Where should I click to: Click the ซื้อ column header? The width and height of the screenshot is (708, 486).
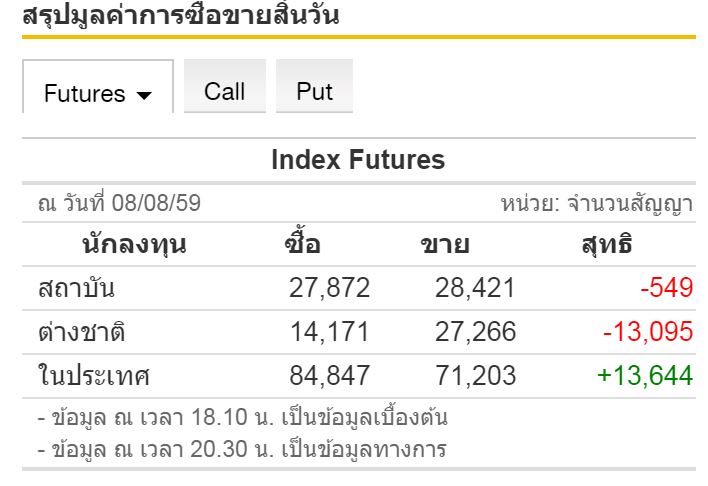pos(303,245)
